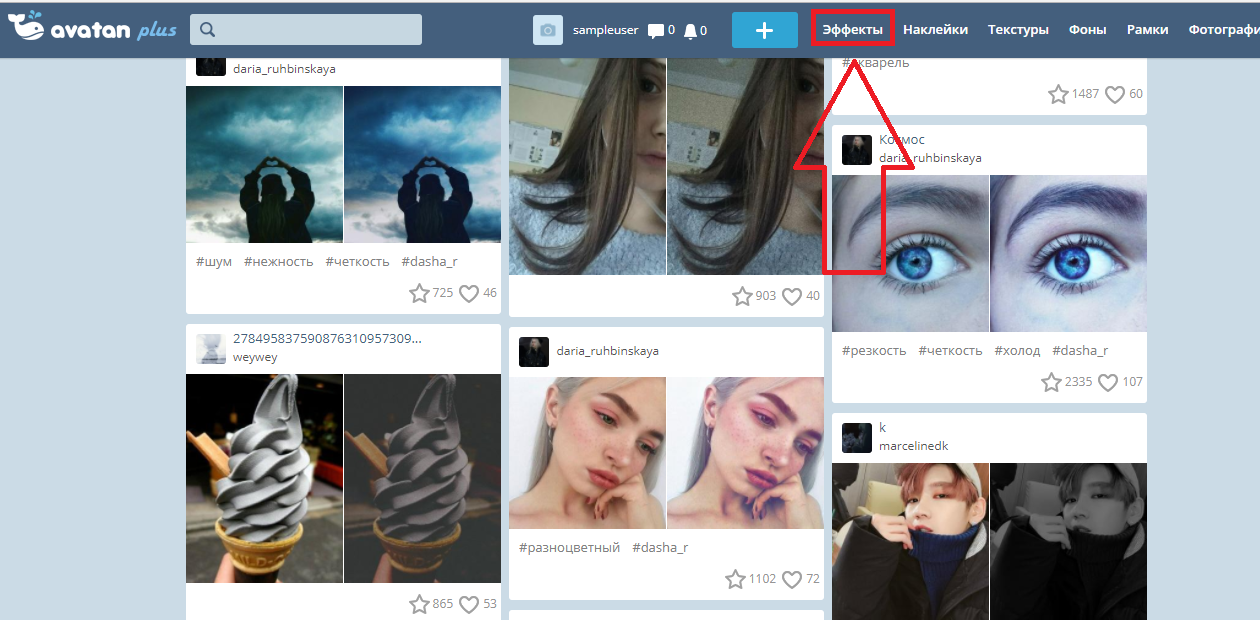
Task: Open the gray ice cream before thumbnail
Action: [264, 478]
